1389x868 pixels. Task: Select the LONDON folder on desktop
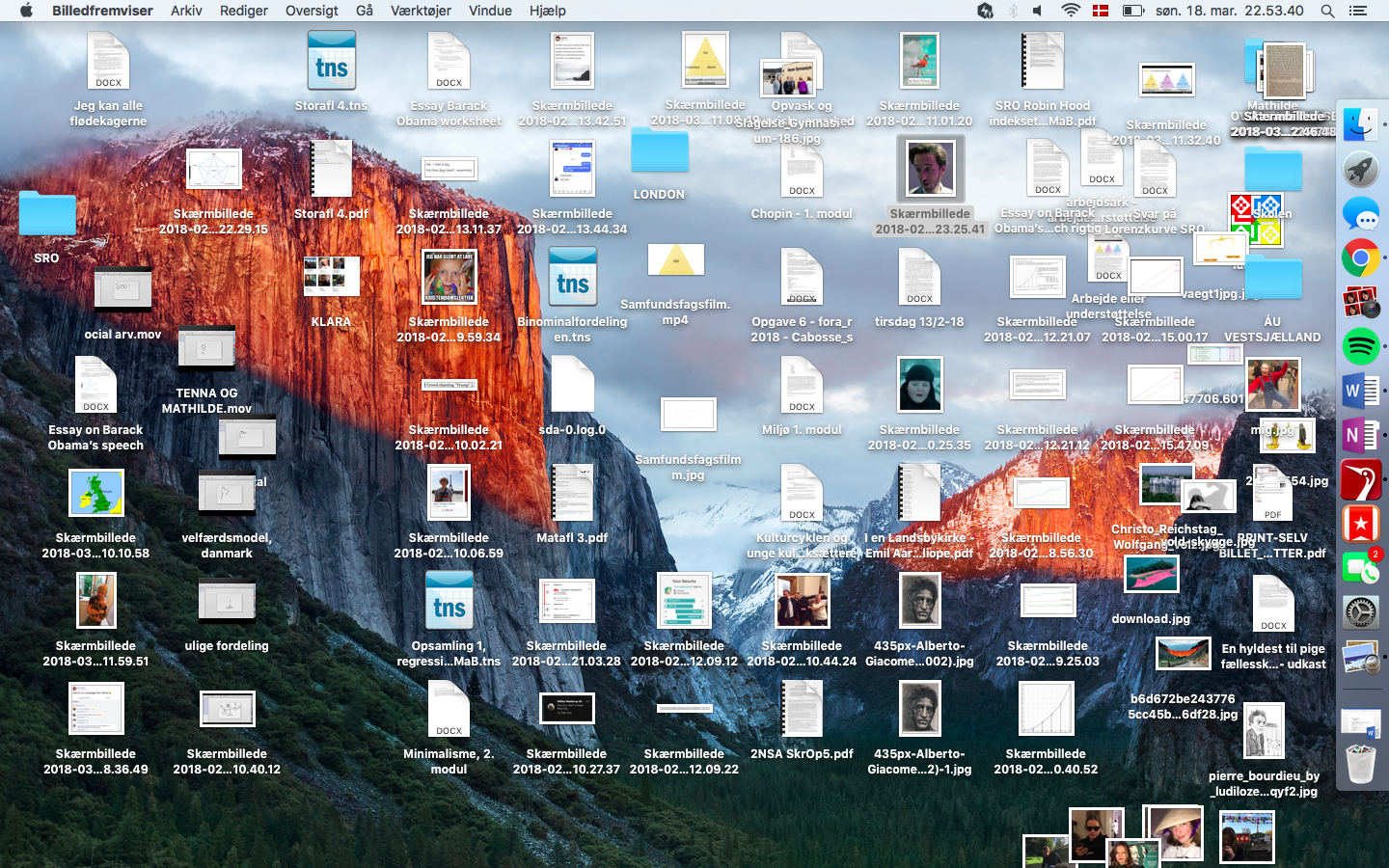click(660, 152)
